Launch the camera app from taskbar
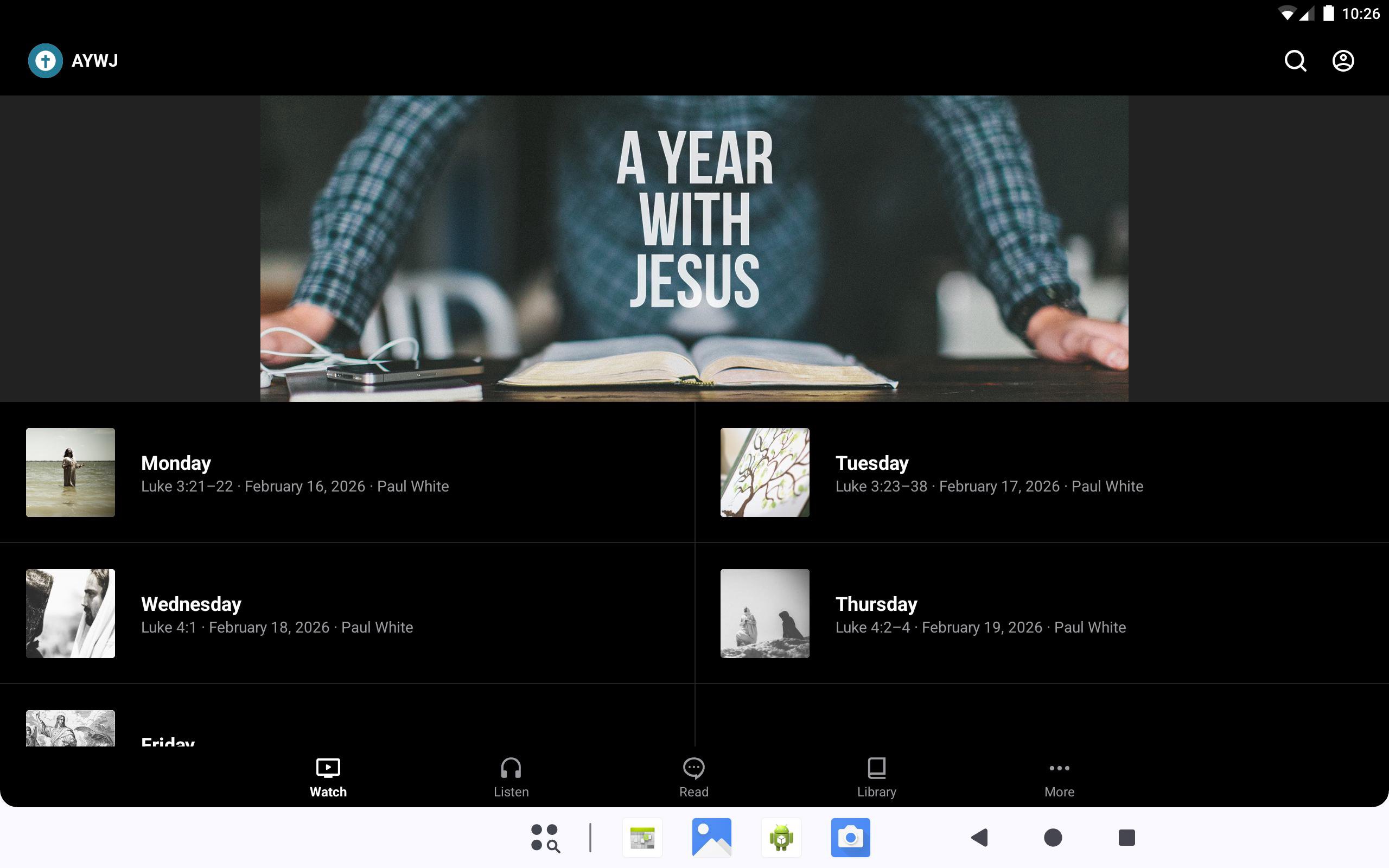The height and width of the screenshot is (868, 1389). click(850, 838)
